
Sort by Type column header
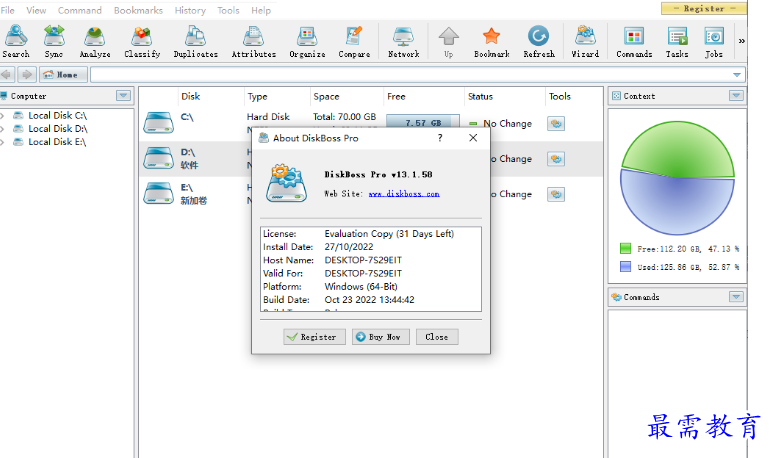[257, 97]
